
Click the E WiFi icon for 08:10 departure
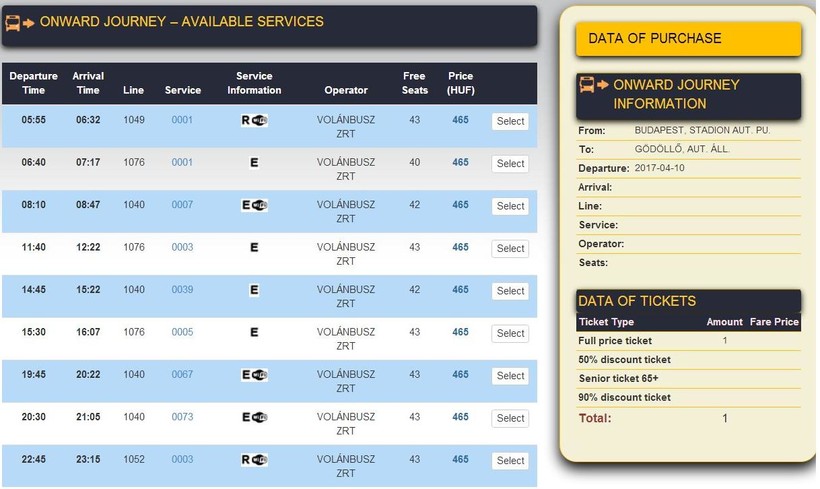point(254,206)
